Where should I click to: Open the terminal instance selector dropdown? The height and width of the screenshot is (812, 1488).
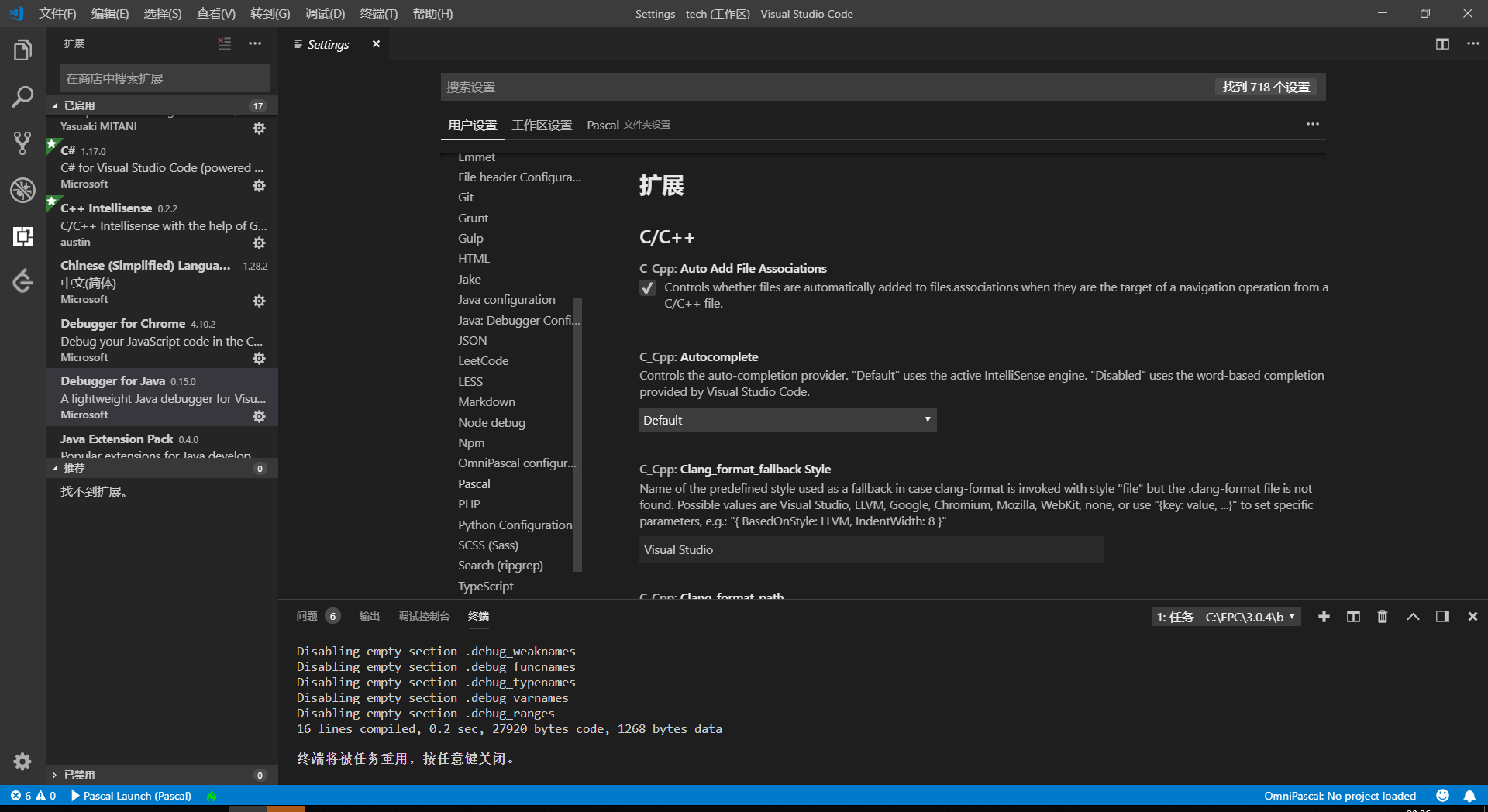(1224, 617)
